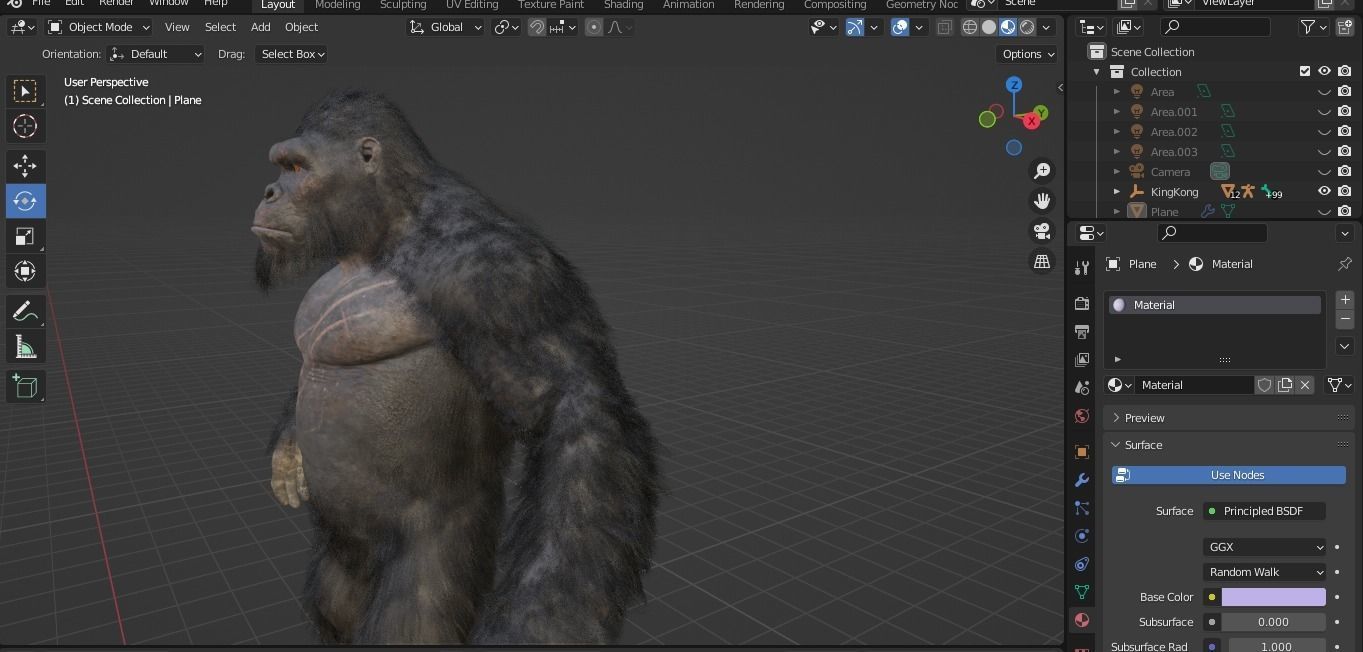Collapse the Collection tree
Screen dimensions: 1363x652
(x=1097, y=72)
